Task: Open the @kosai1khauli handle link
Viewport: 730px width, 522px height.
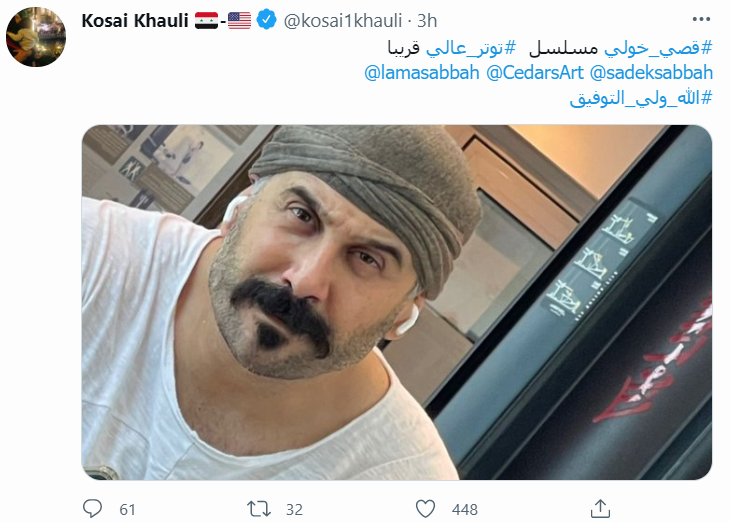Action: (343, 21)
